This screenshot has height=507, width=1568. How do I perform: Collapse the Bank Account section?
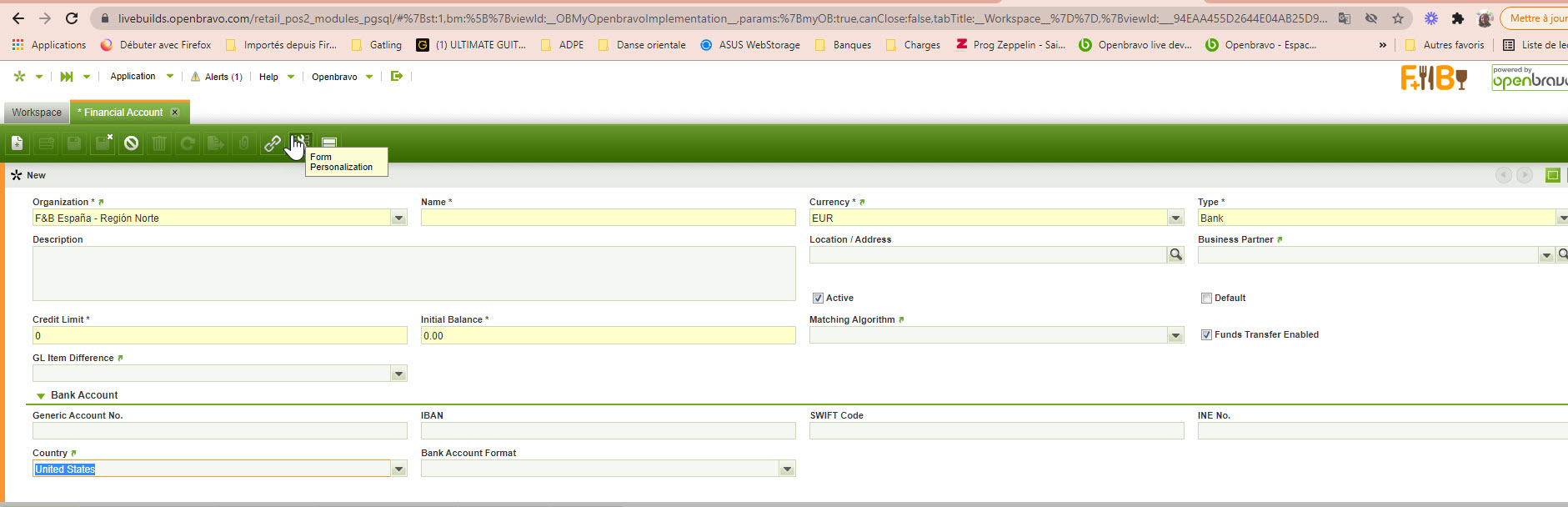coord(41,395)
